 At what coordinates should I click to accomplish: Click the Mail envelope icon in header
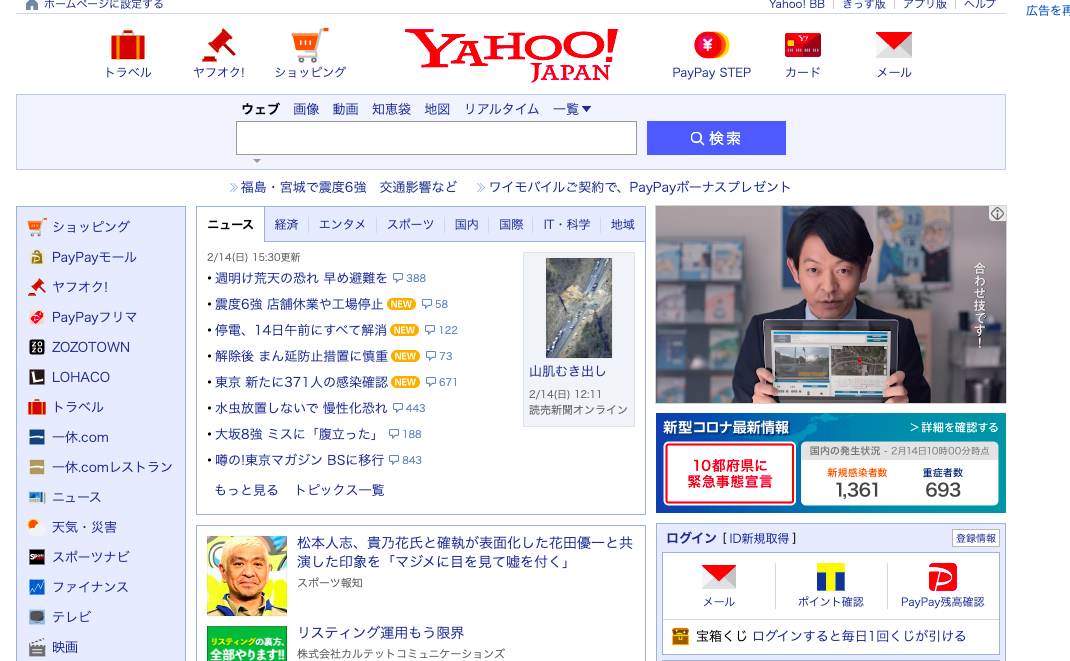point(893,45)
